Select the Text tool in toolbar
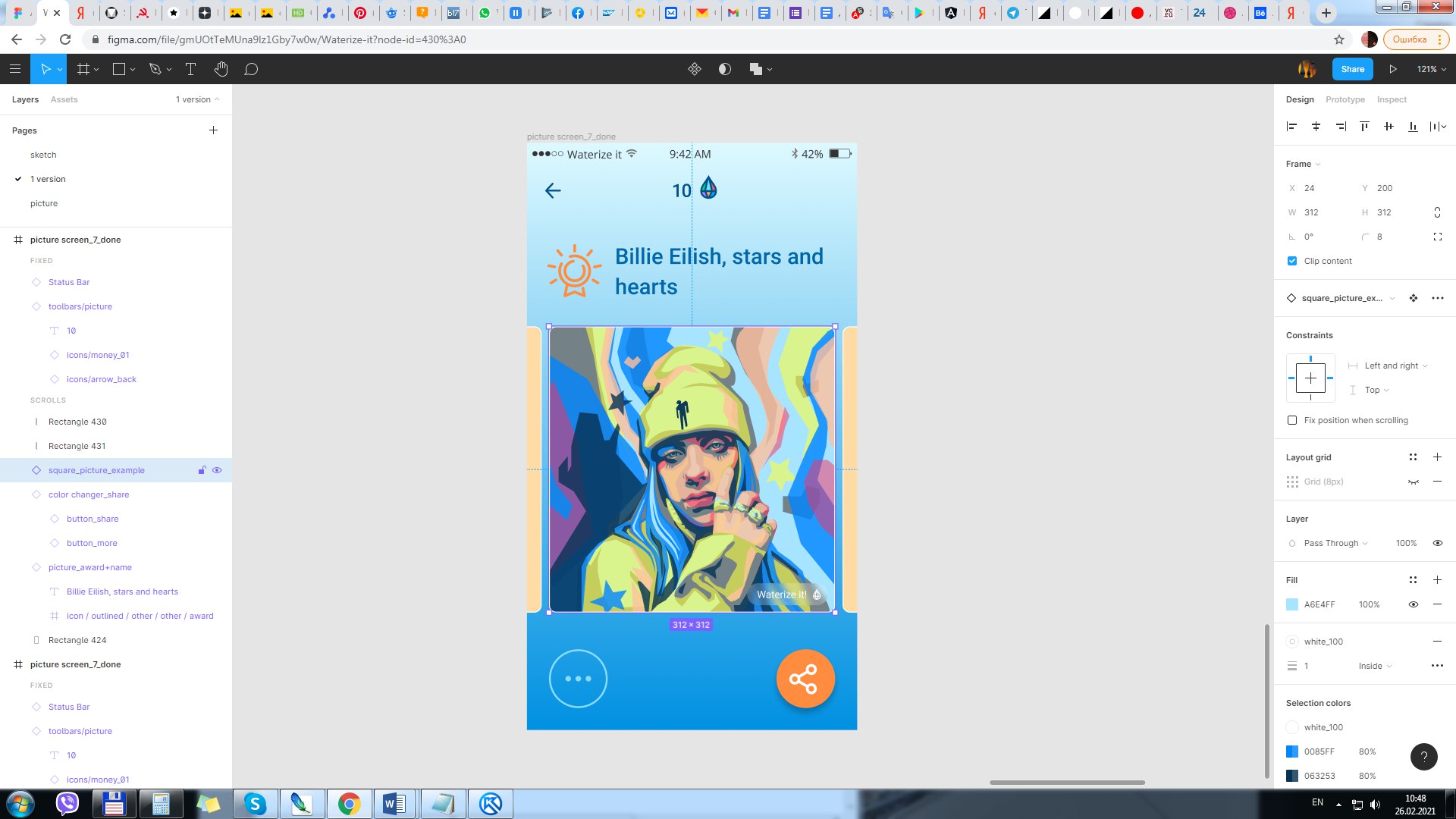Image resolution: width=1456 pixels, height=819 pixels. pos(190,69)
